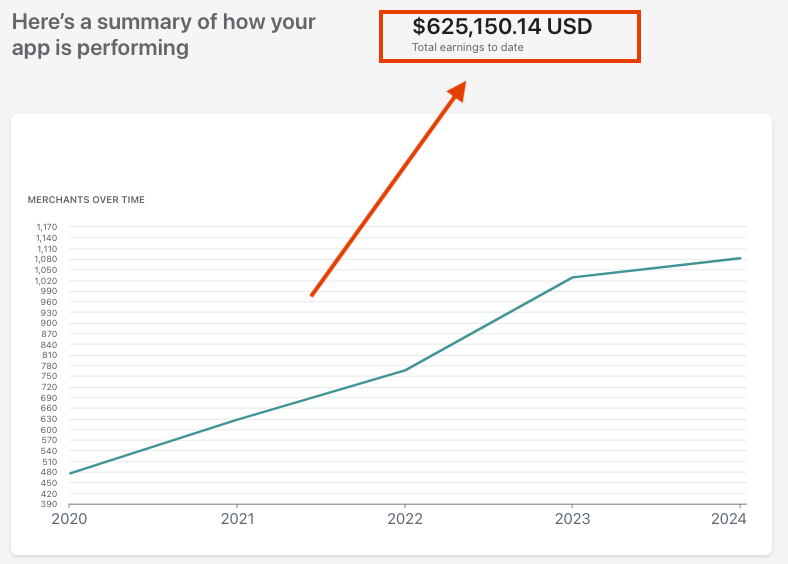Select the 2020 x-axis label
788x564 pixels.
coord(69,518)
